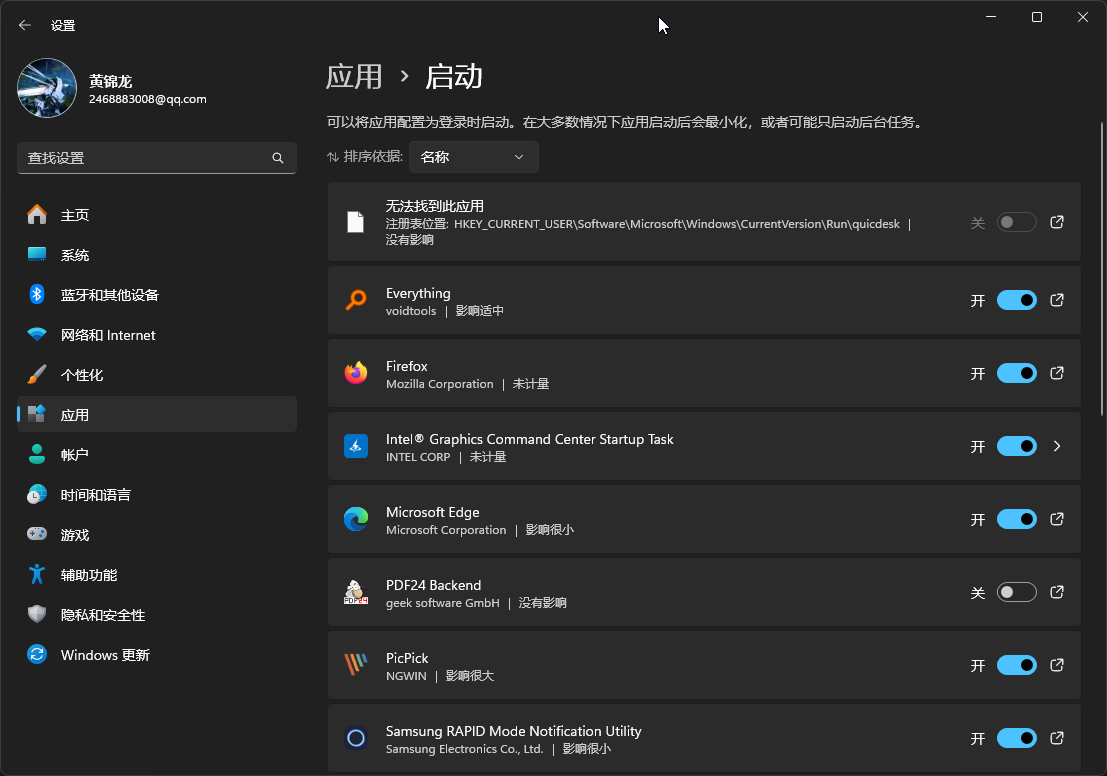This screenshot has width=1107, height=776.
Task: Disable Everything startup toggle
Action: tap(1016, 300)
